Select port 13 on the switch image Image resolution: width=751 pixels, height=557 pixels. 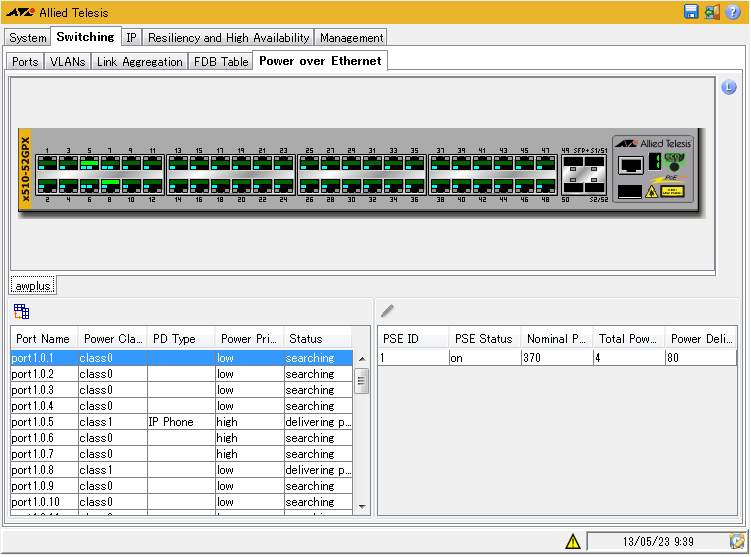tap(178, 163)
